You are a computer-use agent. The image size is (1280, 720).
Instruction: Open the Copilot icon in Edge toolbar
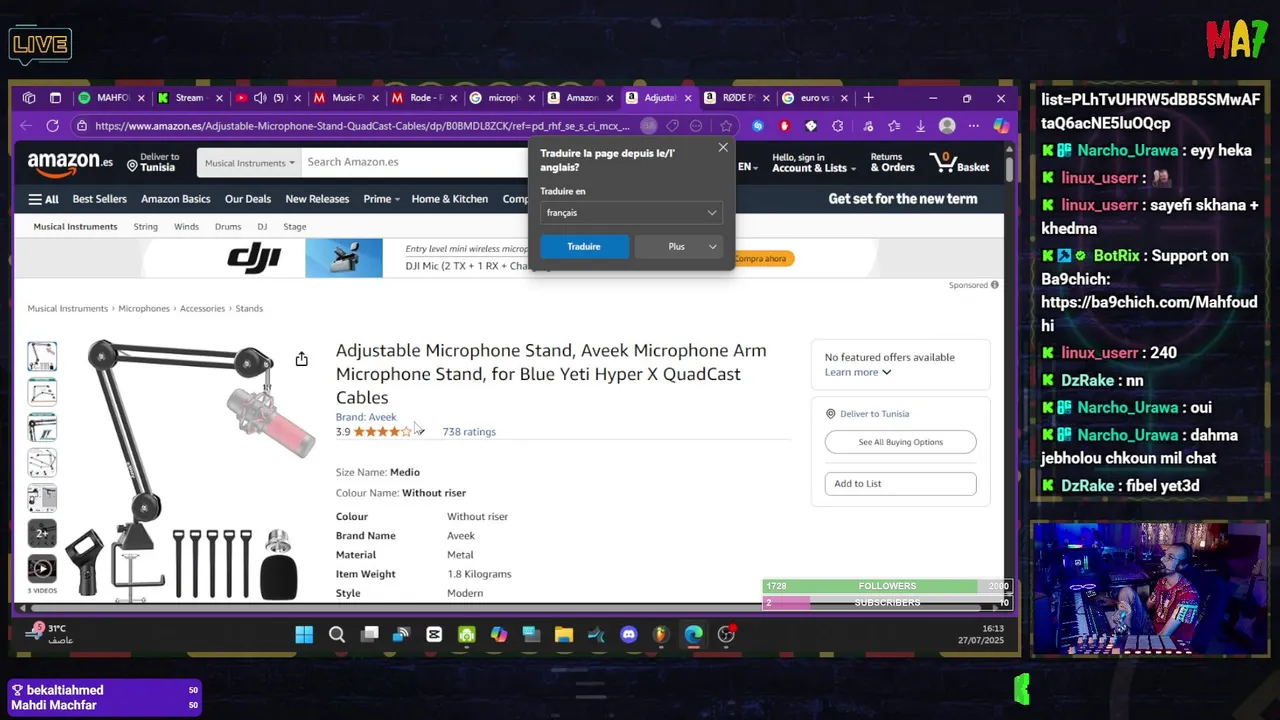click(1000, 126)
